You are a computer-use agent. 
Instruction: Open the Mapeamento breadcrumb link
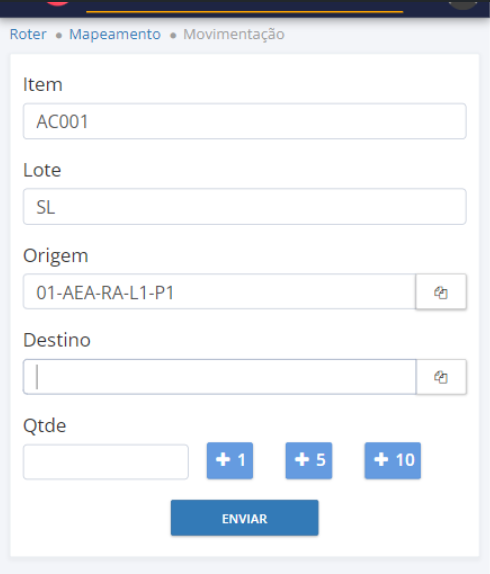point(115,34)
